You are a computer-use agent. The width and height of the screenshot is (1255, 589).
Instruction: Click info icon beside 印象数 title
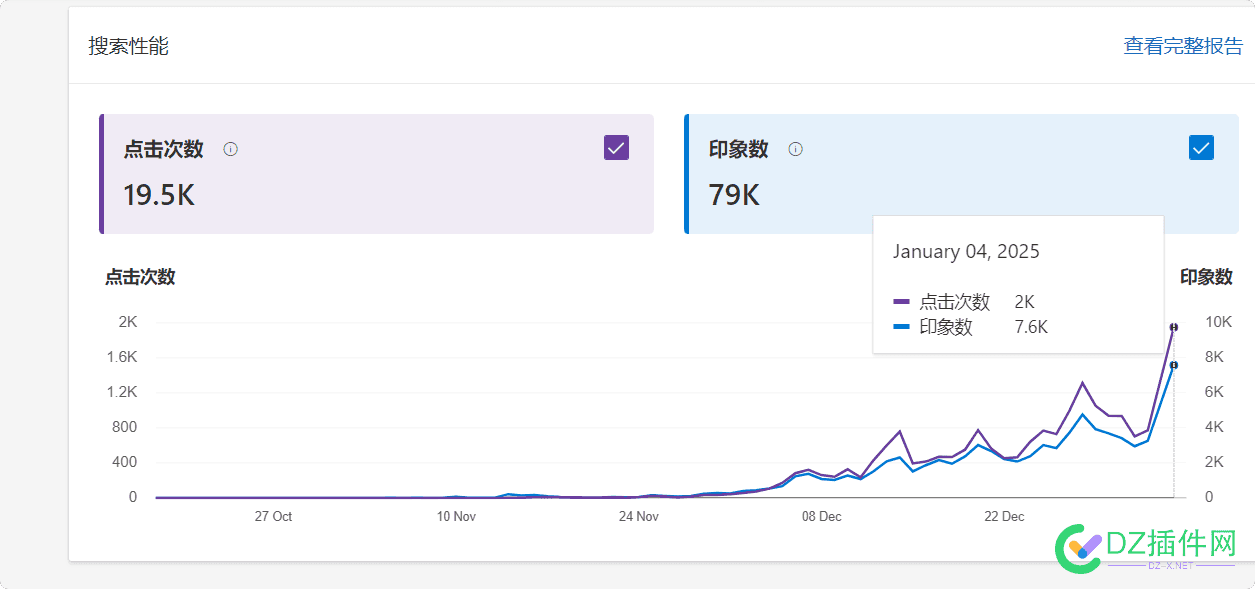pos(795,149)
